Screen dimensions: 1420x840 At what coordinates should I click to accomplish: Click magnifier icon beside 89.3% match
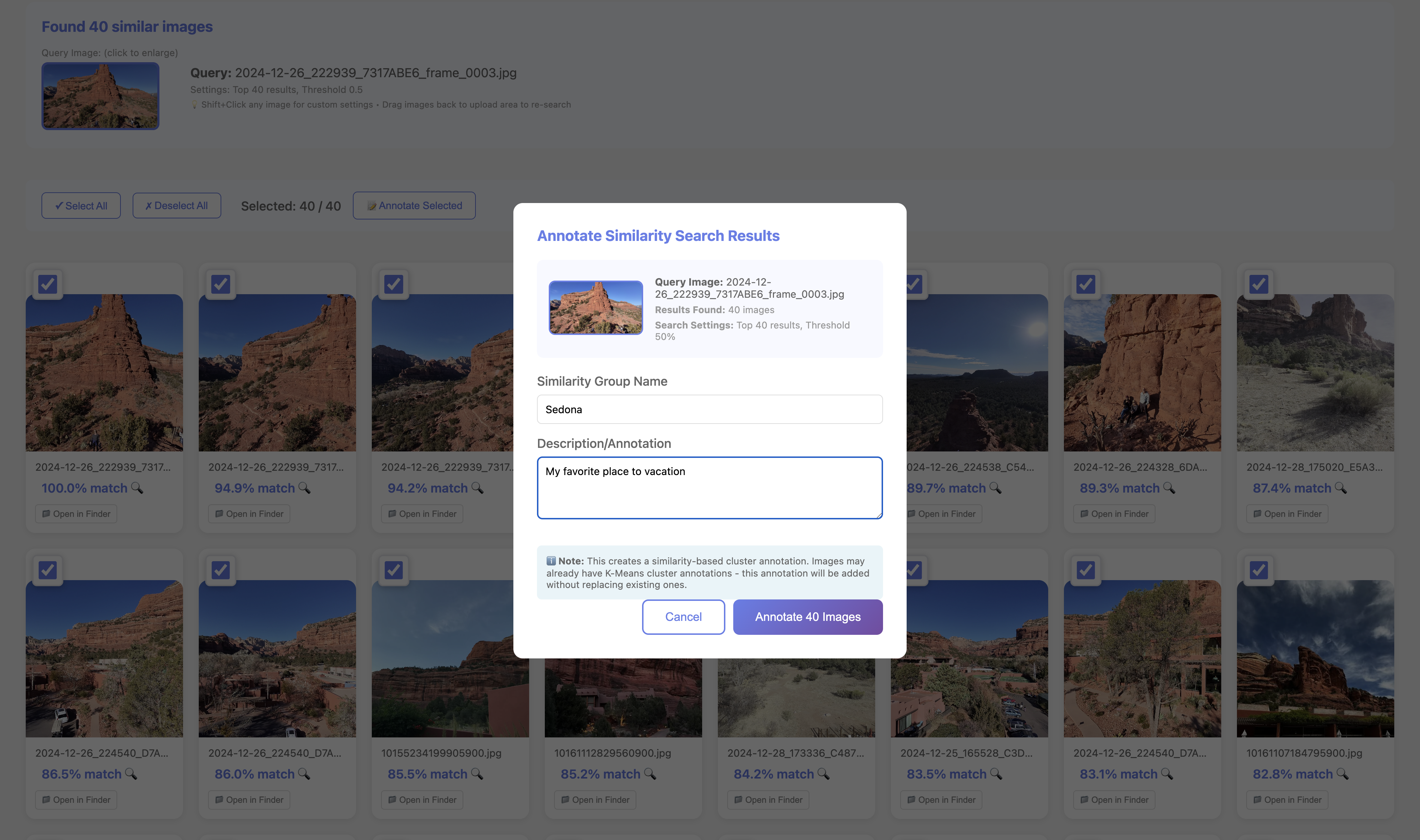(x=1169, y=488)
